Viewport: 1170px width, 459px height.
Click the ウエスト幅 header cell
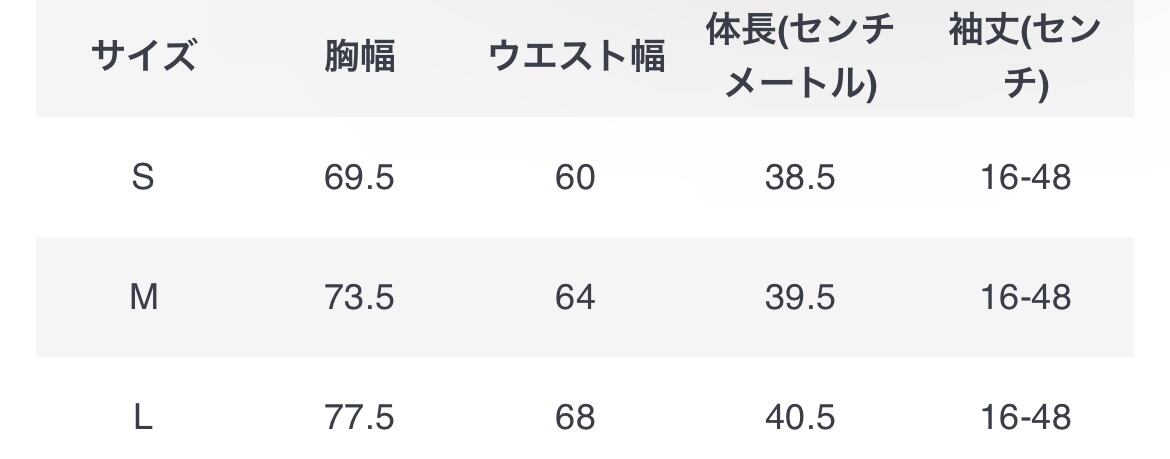(x=575, y=57)
